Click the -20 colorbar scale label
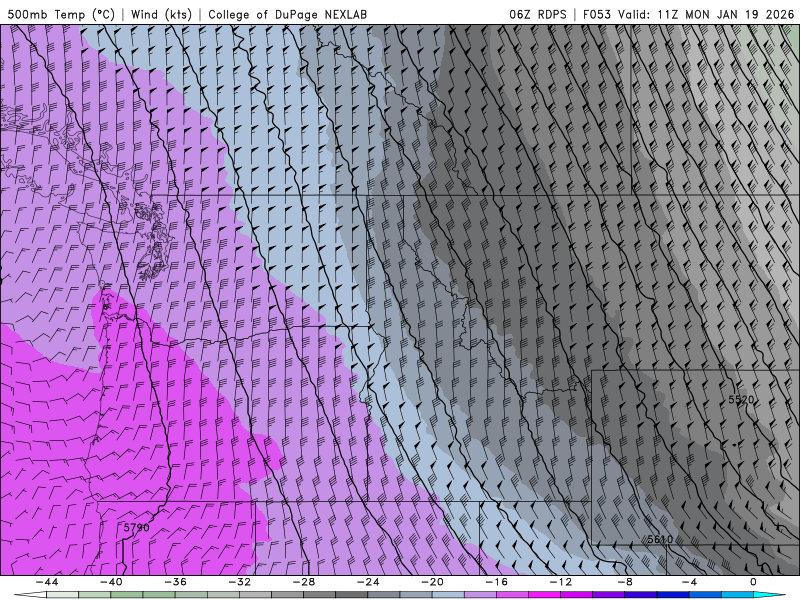The width and height of the screenshot is (800, 600). 432,582
